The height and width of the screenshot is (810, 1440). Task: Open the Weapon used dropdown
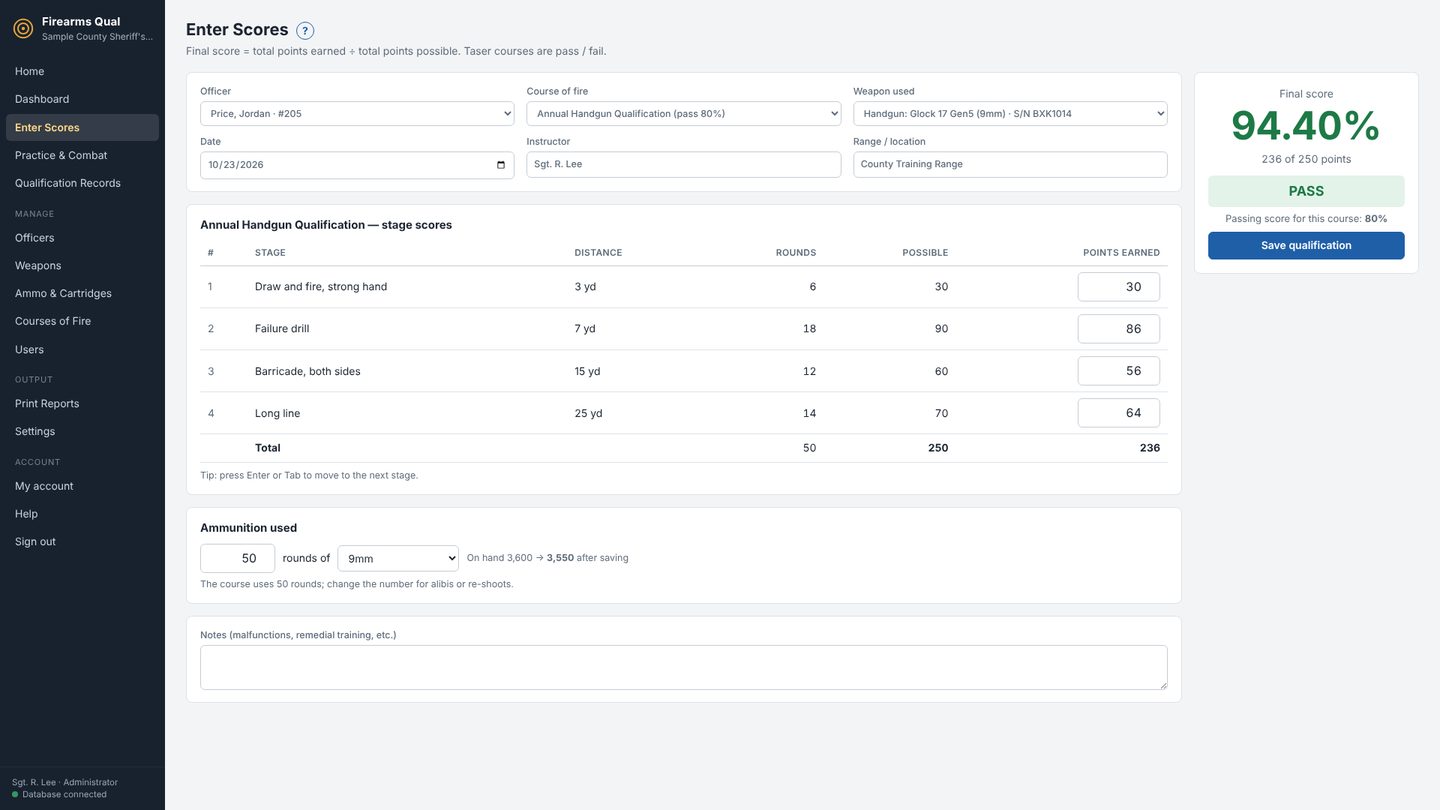[1010, 114]
